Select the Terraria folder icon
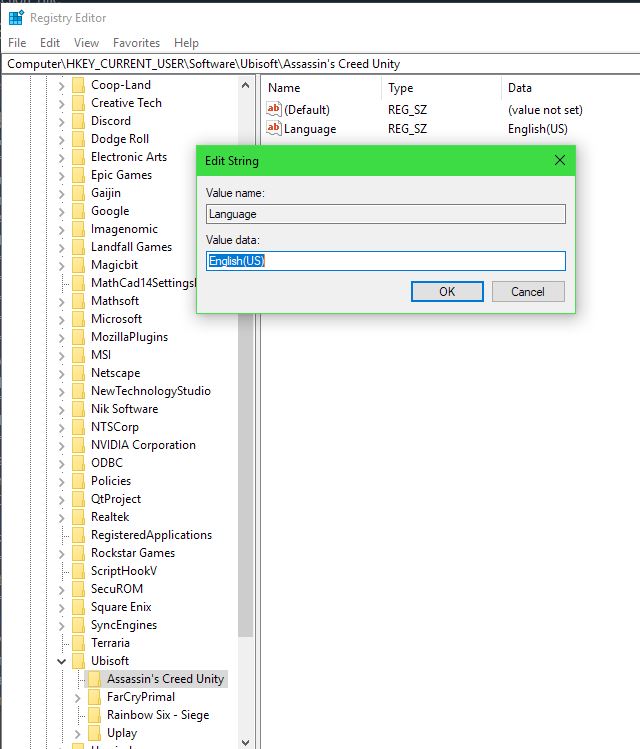Screen dimensions: 640x749 point(78,643)
